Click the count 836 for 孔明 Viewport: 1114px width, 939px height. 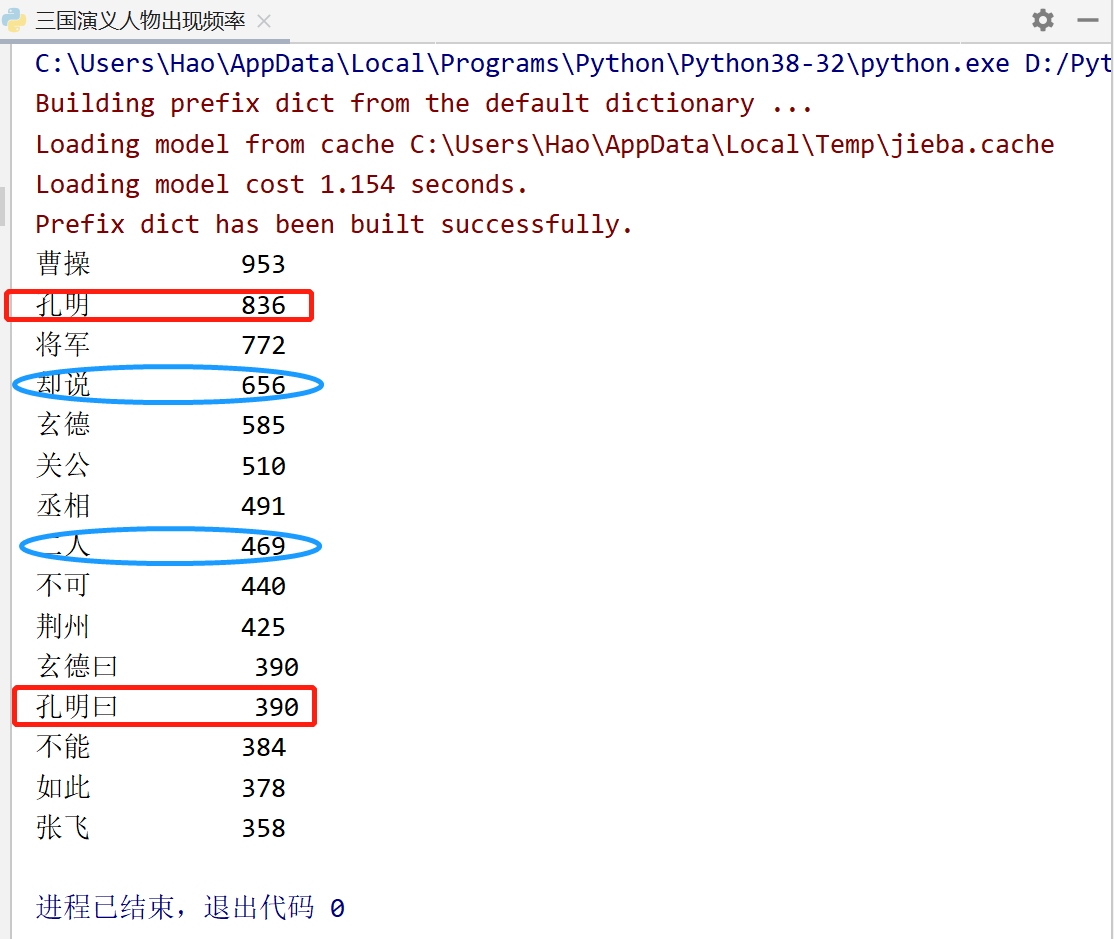263,305
